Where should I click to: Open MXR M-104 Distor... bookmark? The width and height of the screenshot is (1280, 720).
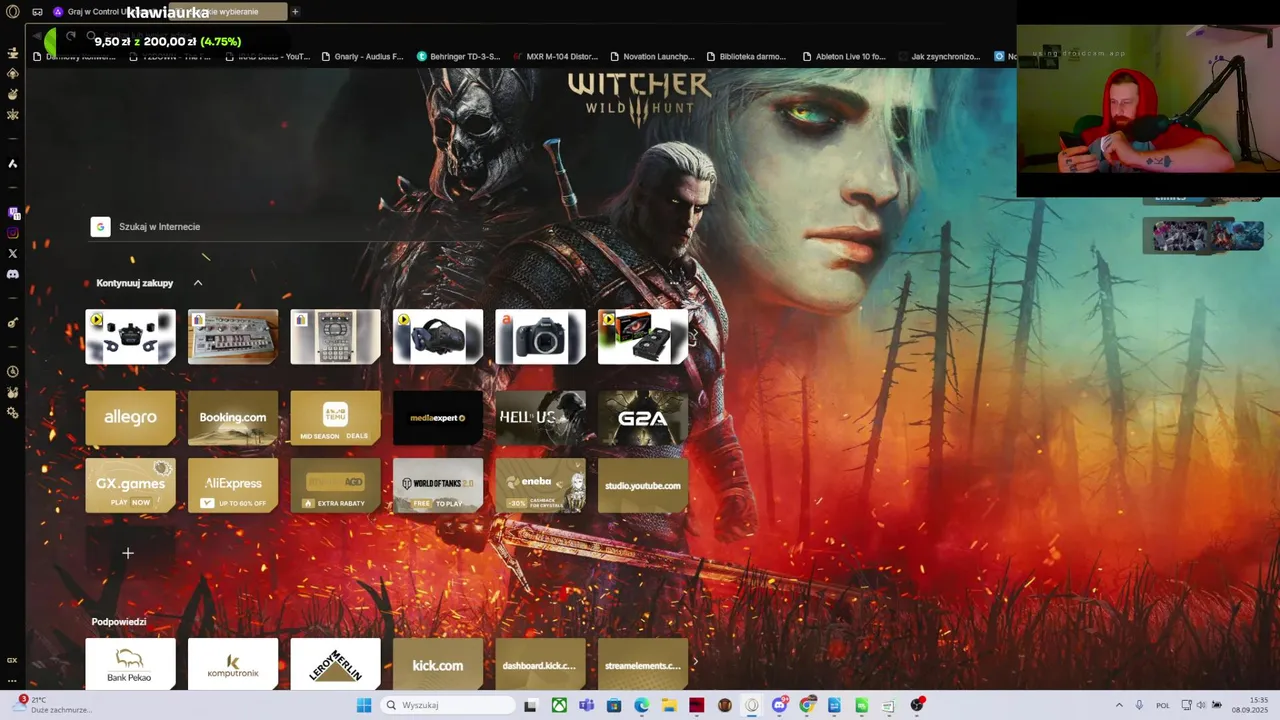tap(554, 57)
